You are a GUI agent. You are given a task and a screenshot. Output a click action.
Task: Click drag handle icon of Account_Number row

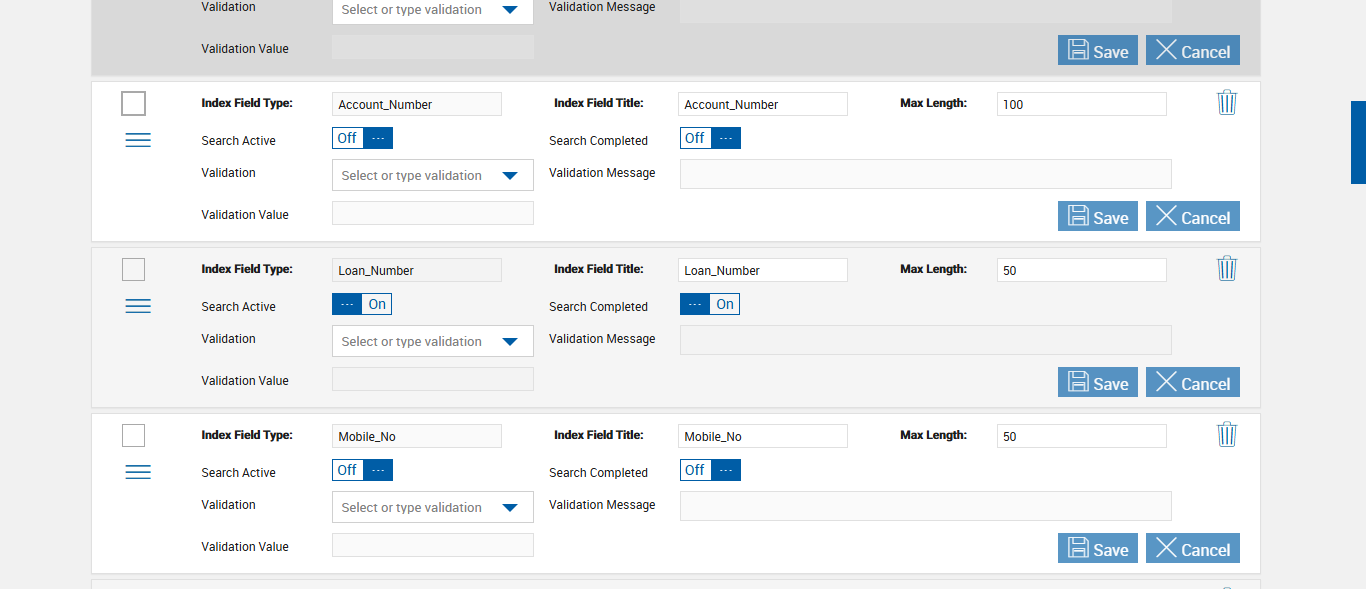(138, 141)
